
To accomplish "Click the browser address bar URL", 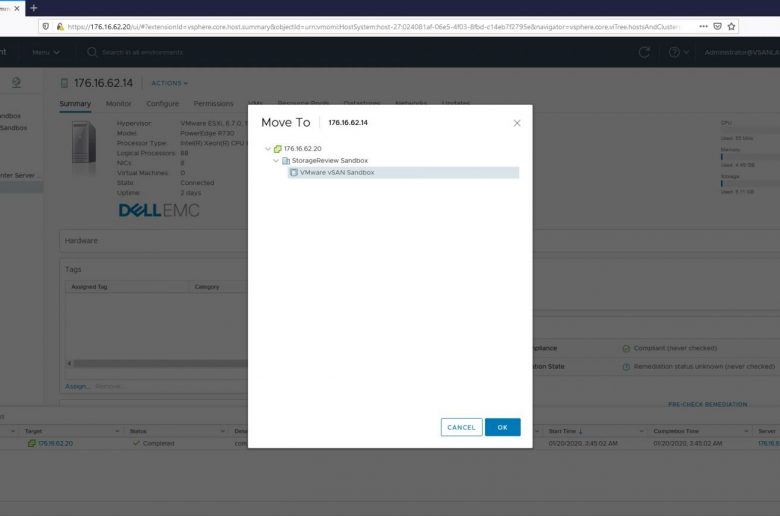I will click(x=373, y=27).
